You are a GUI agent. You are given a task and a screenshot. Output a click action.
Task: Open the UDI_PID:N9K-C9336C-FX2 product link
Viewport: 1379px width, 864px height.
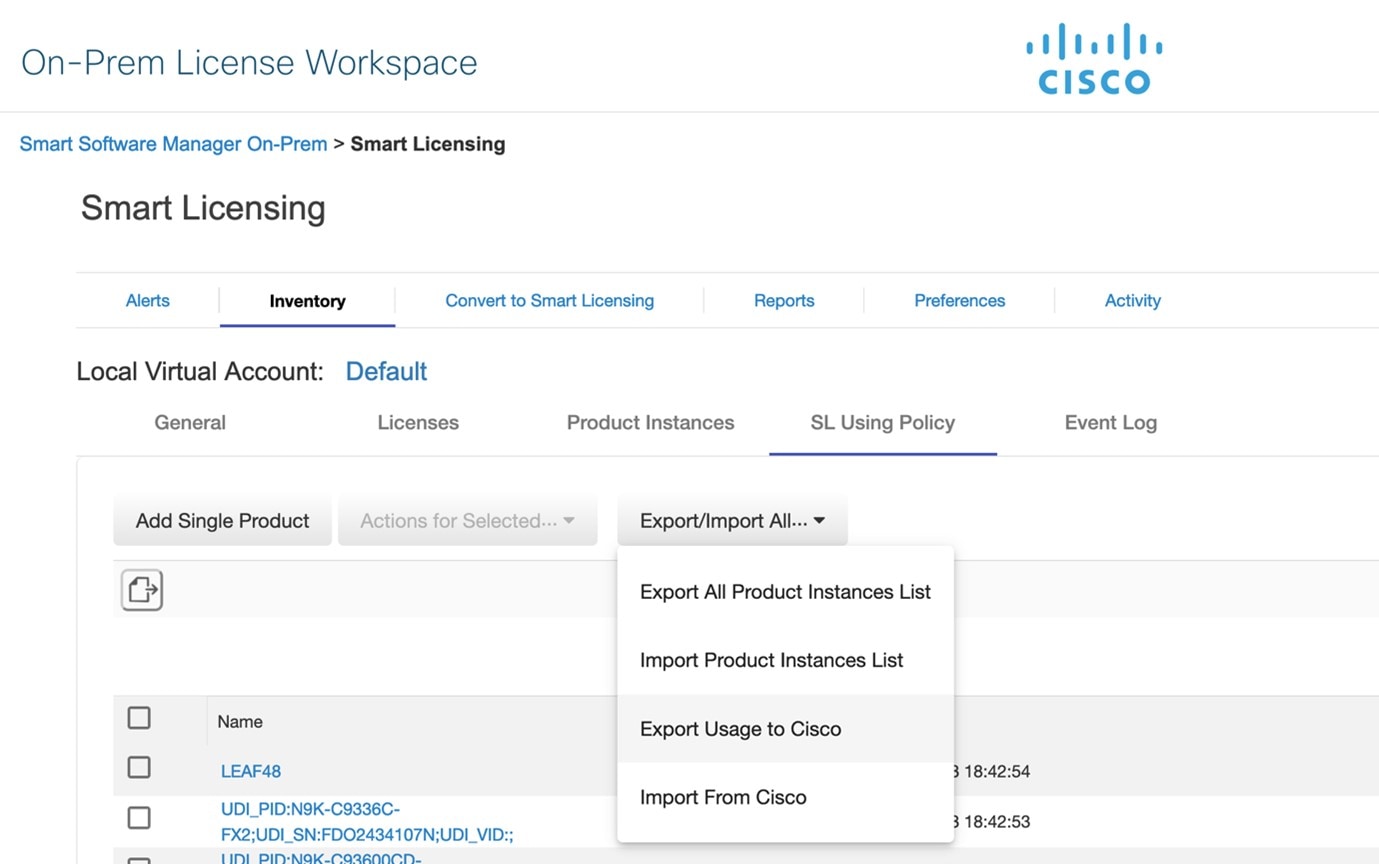[367, 821]
